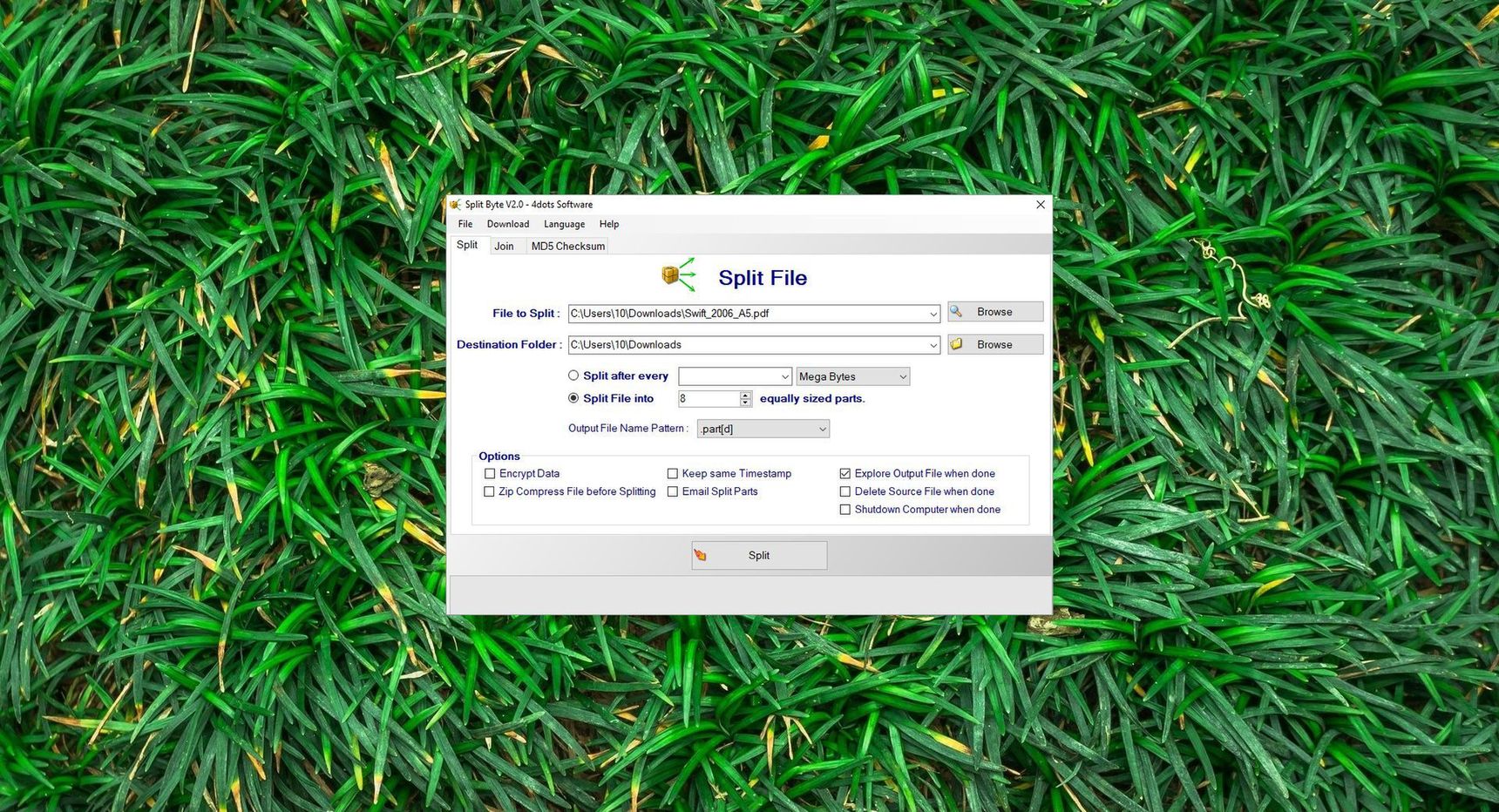The width and height of the screenshot is (1499, 812).
Task: Click the Split File heading text
Action: point(763,277)
